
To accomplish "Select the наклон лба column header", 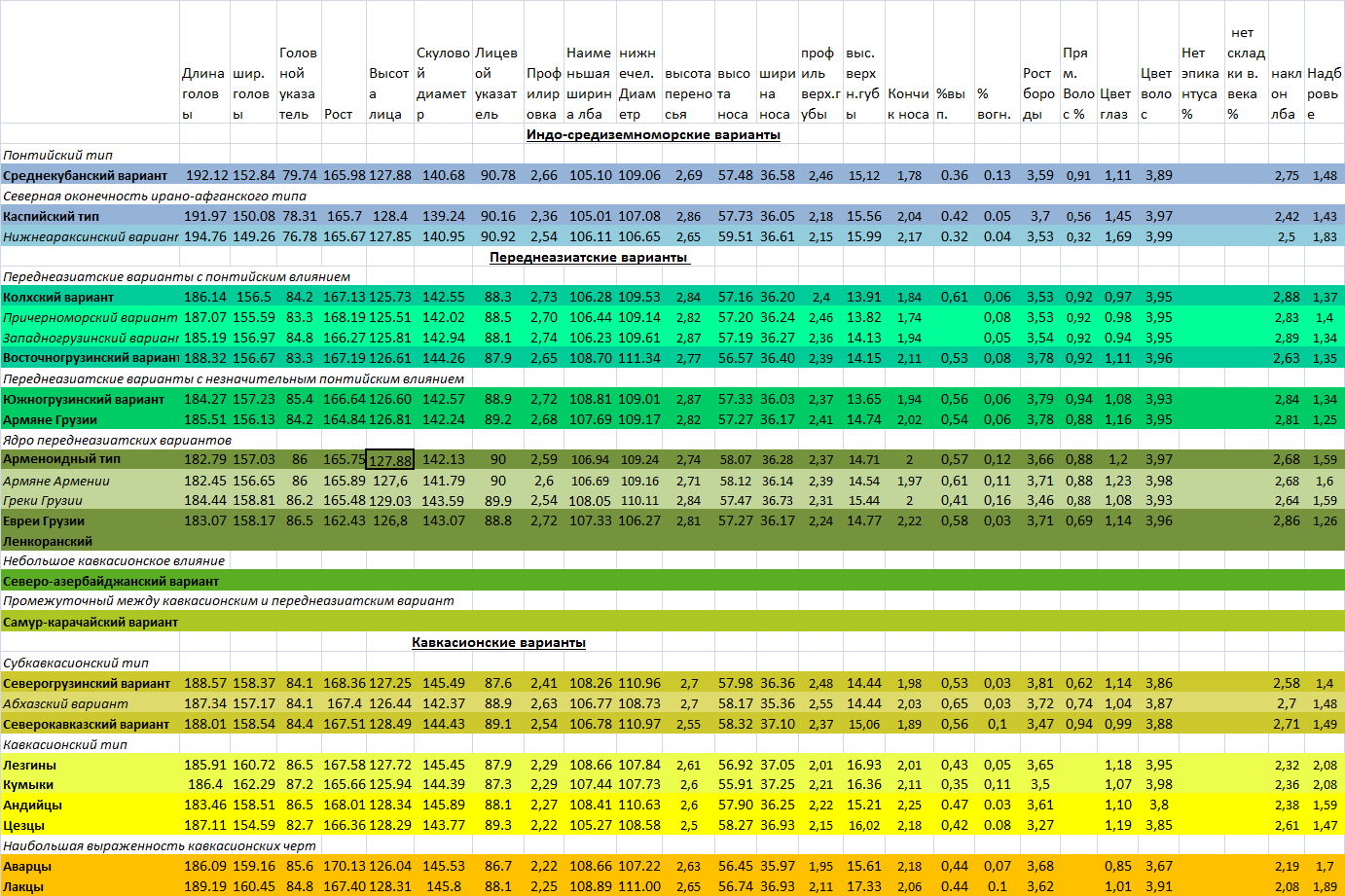I will [1286, 93].
